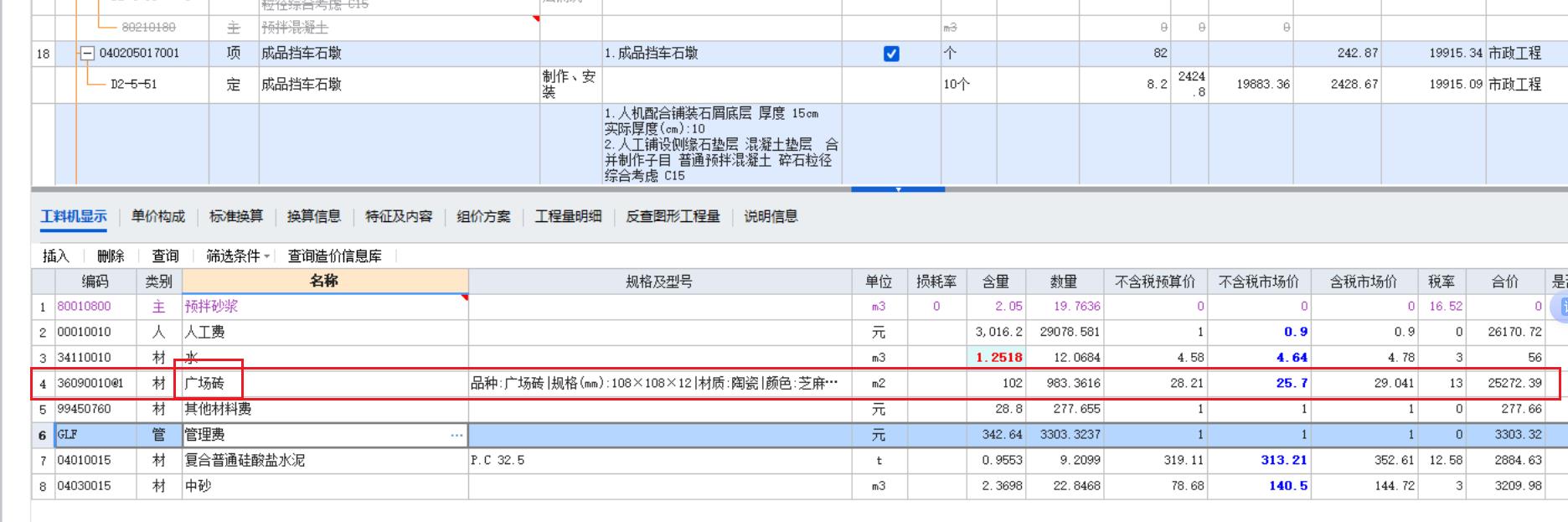This screenshot has height=522, width=1568.
Task: Click the 制作、安装 cell
Action: pyautogui.click(x=570, y=85)
